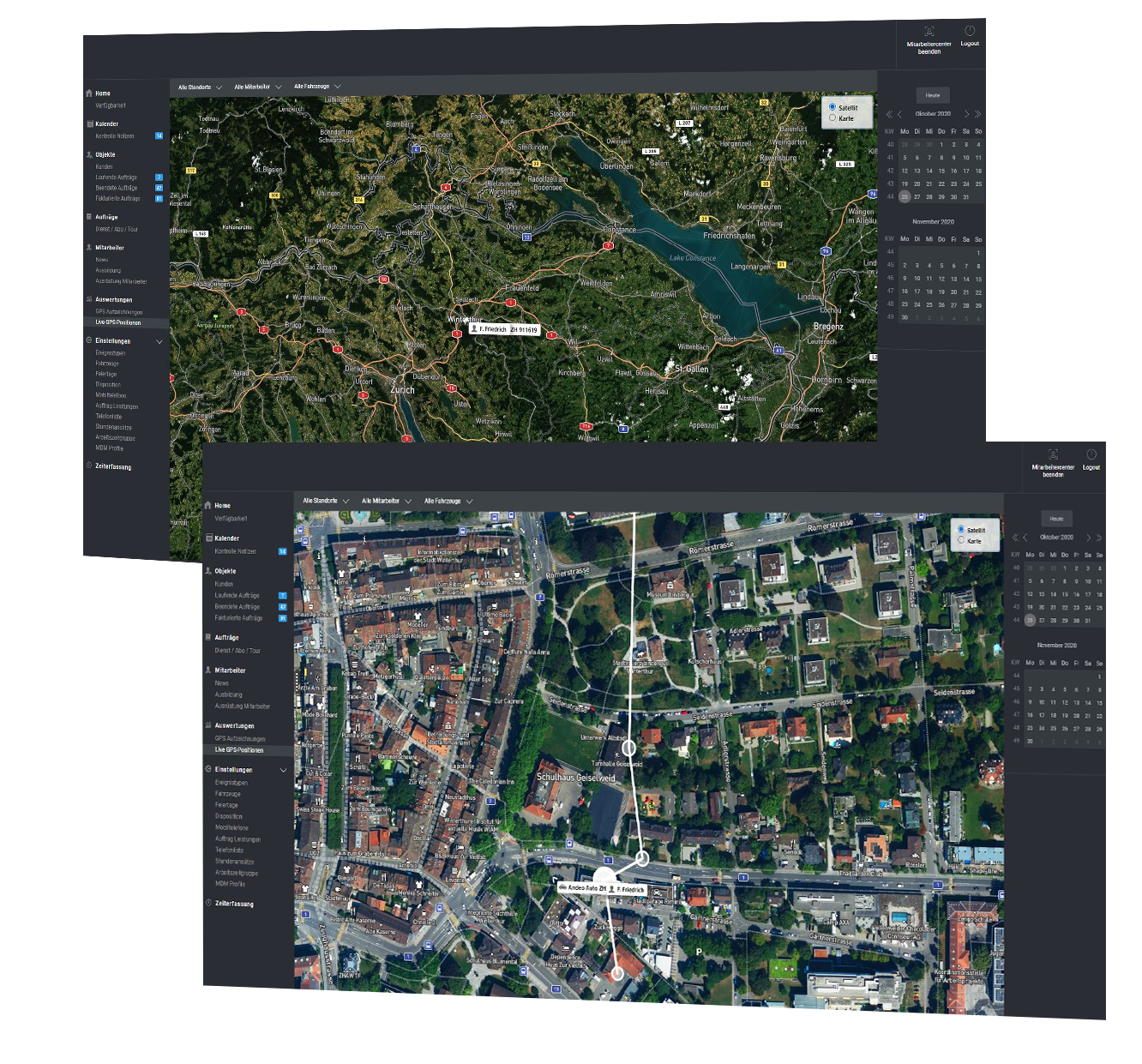Collapse Einstellungen chevron in overview map window

tap(159, 341)
